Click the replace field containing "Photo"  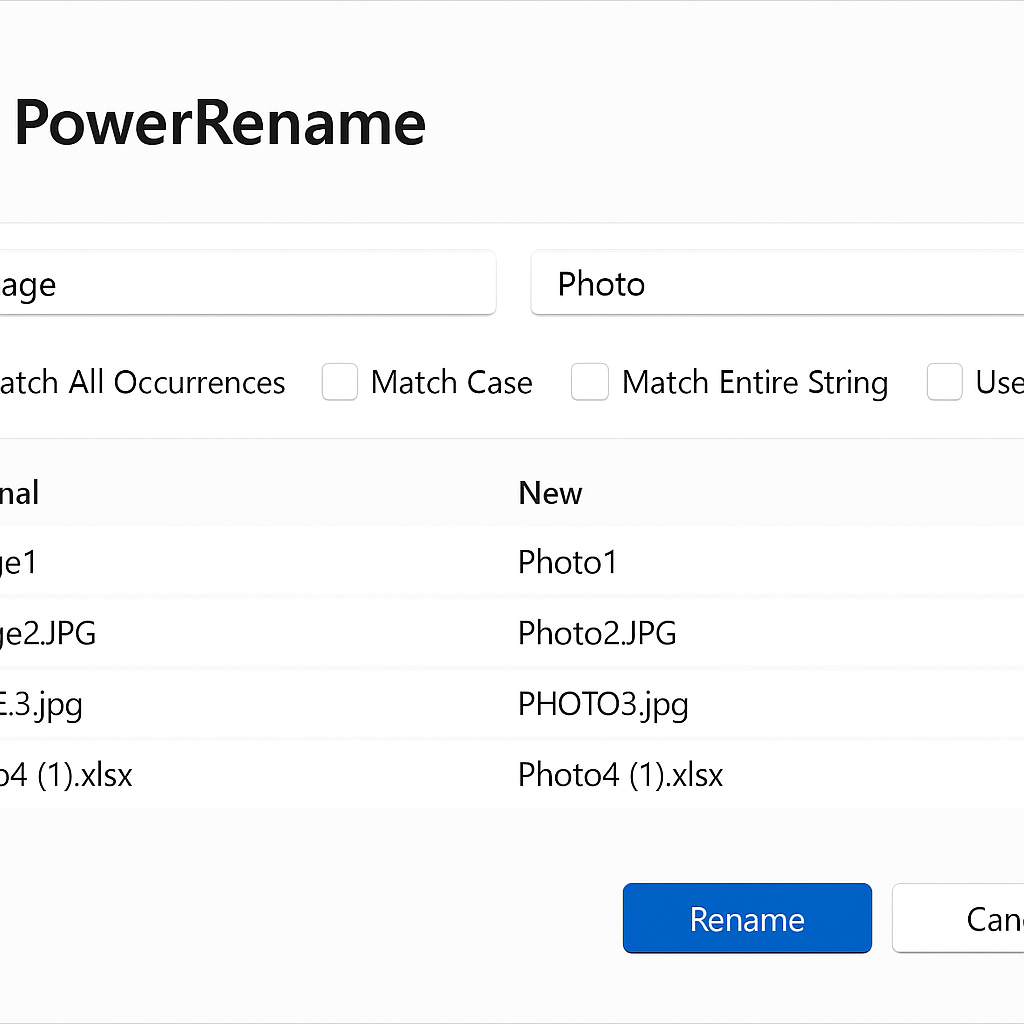pyautogui.click(x=776, y=284)
